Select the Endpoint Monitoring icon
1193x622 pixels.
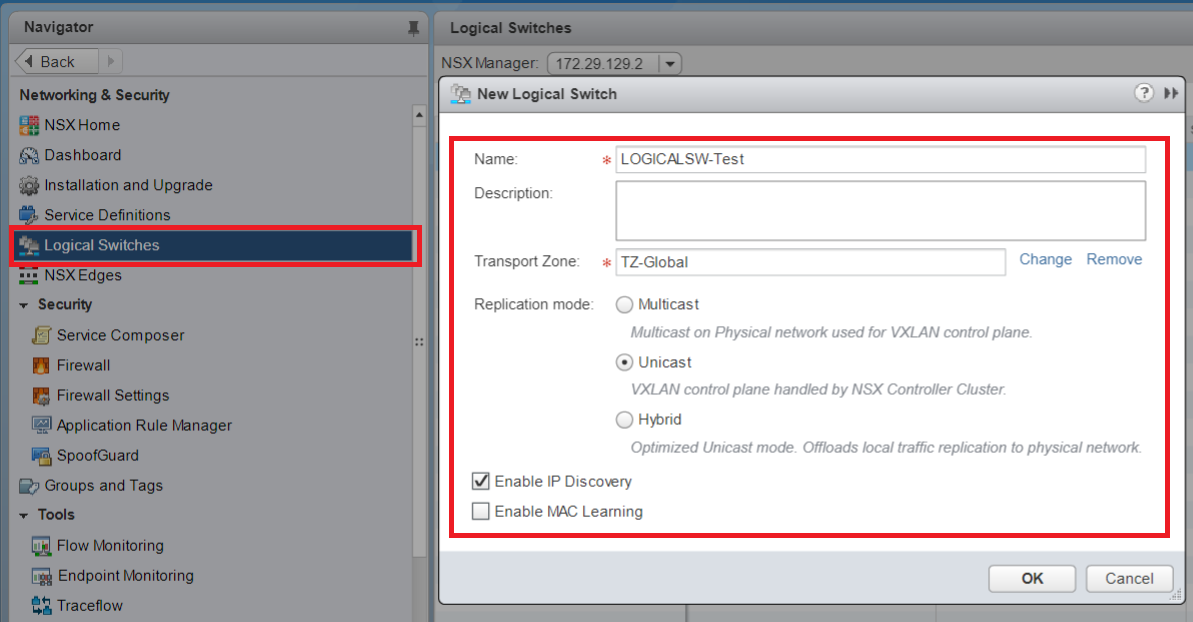point(41,576)
